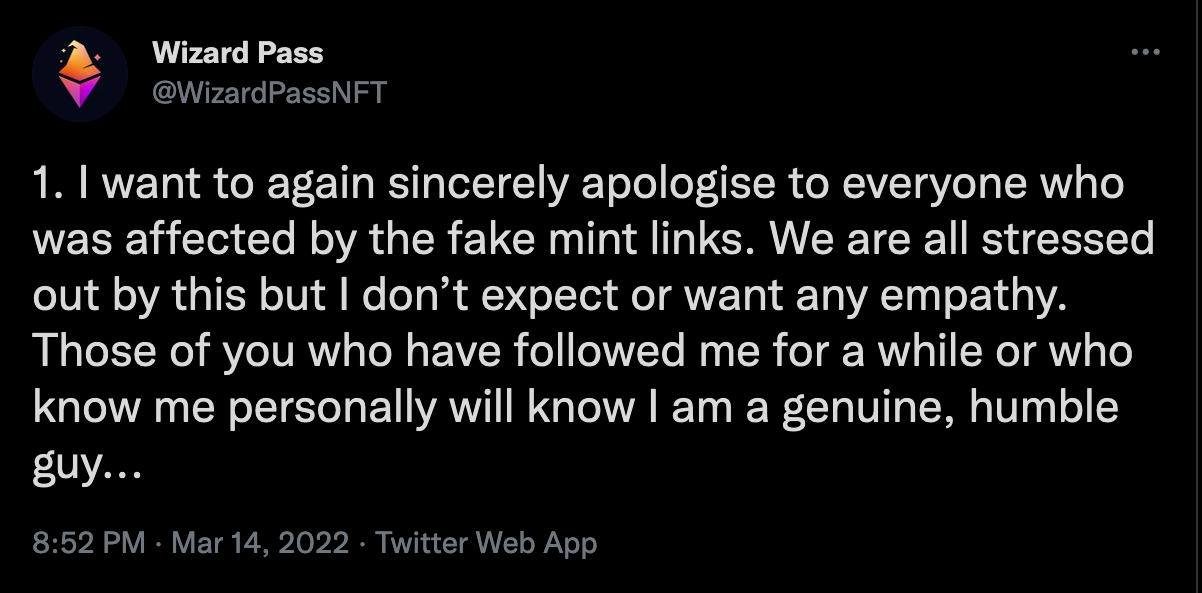The width and height of the screenshot is (1202, 593).
Task: Click the 8:52 PM timestamp
Action: tap(90, 543)
